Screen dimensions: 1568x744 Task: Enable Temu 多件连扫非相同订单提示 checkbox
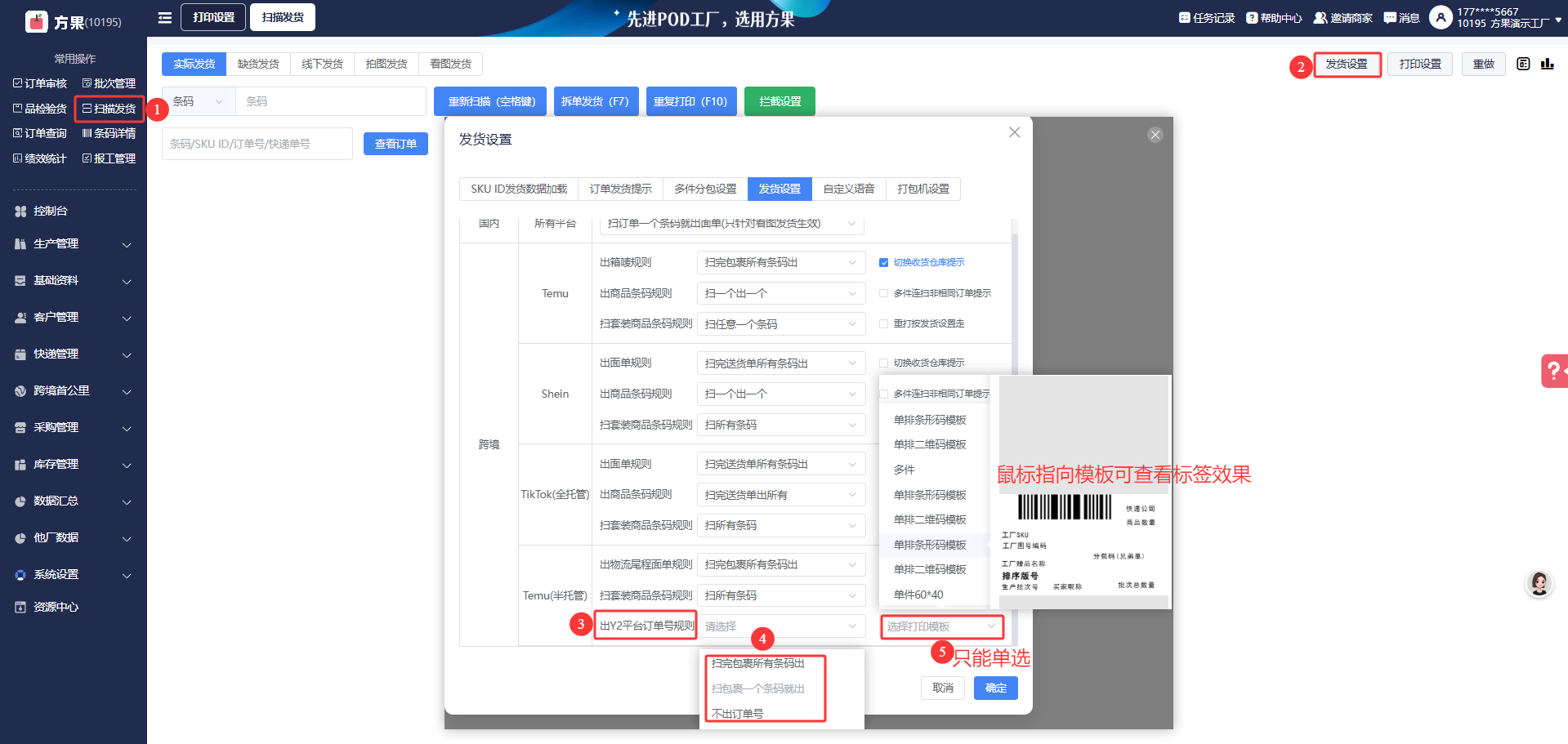(x=883, y=293)
